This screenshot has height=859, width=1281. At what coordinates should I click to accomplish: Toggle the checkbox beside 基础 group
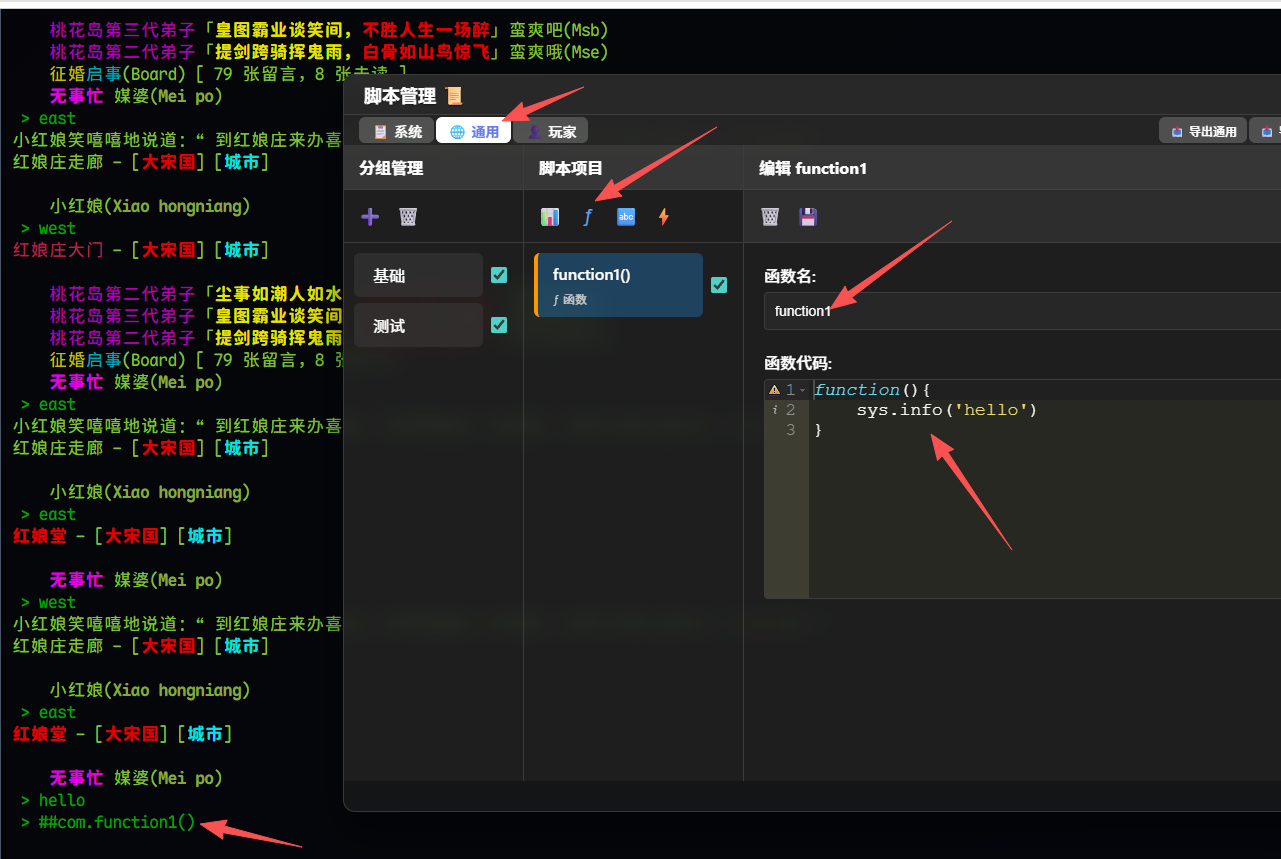point(498,274)
